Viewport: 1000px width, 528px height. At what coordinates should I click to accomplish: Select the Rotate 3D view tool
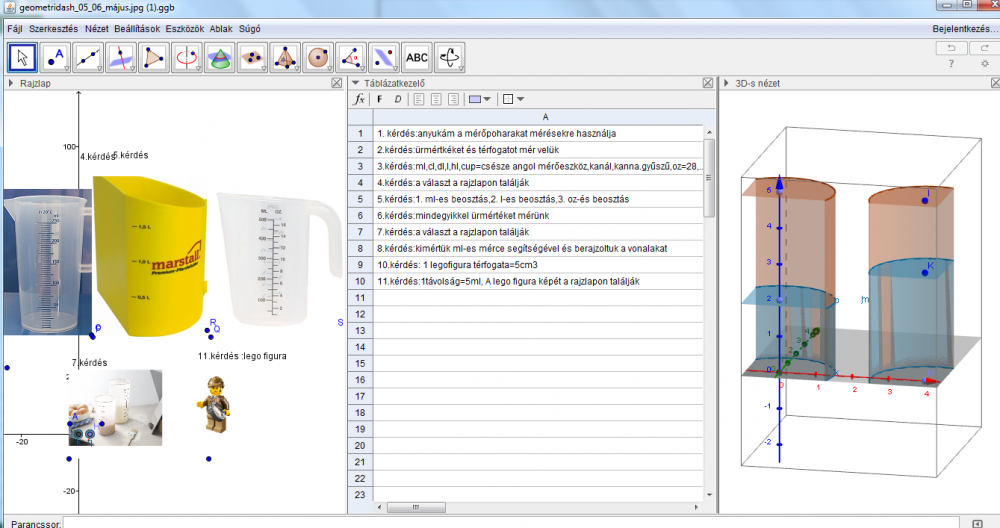click(450, 57)
